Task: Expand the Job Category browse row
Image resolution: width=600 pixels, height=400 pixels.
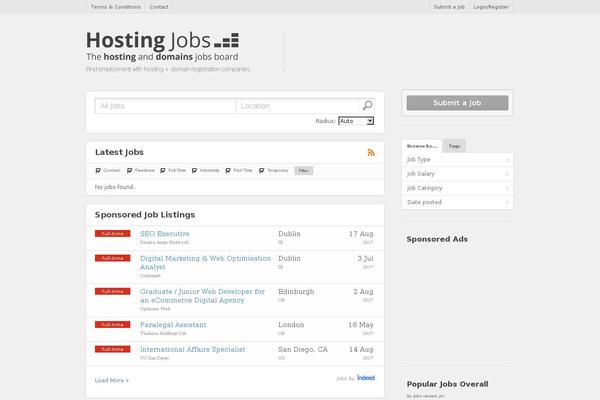Action: point(457,188)
